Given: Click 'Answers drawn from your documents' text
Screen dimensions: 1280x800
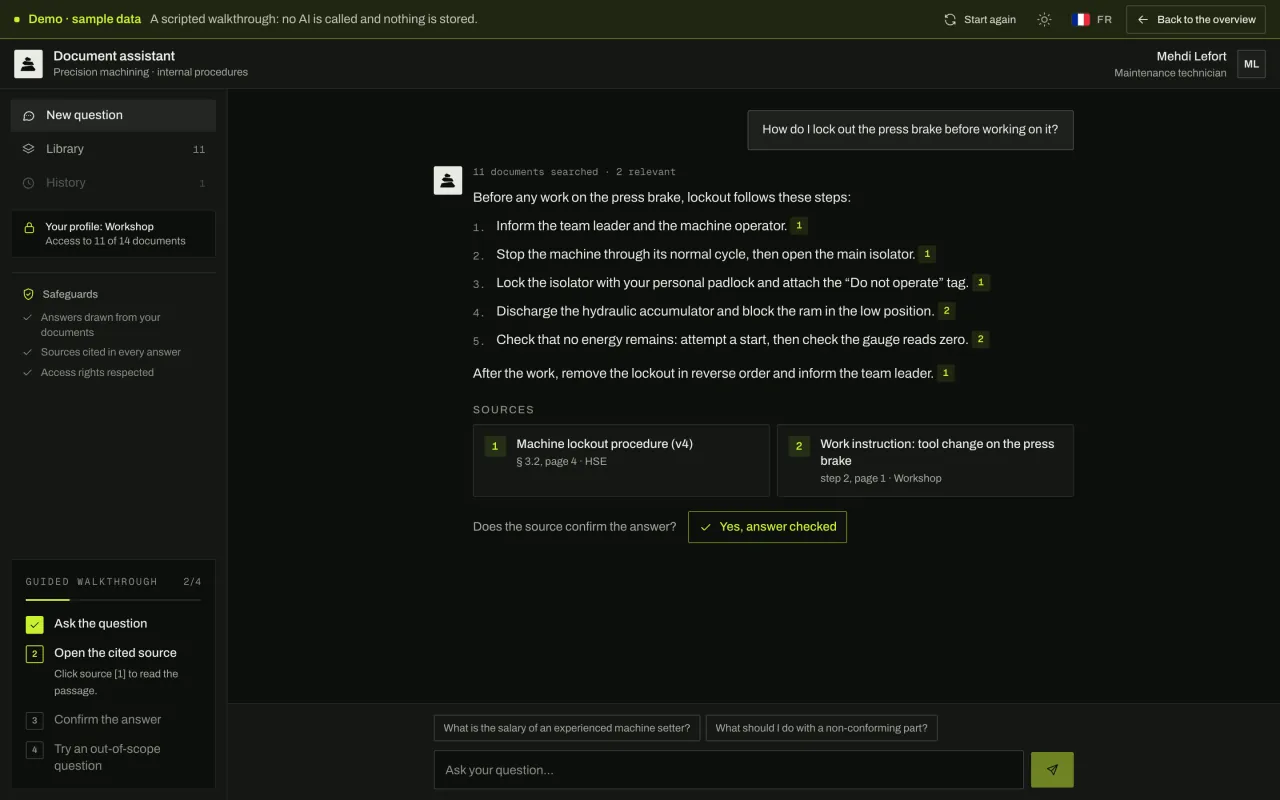Looking at the screenshot, I should pyautogui.click(x=100, y=325).
